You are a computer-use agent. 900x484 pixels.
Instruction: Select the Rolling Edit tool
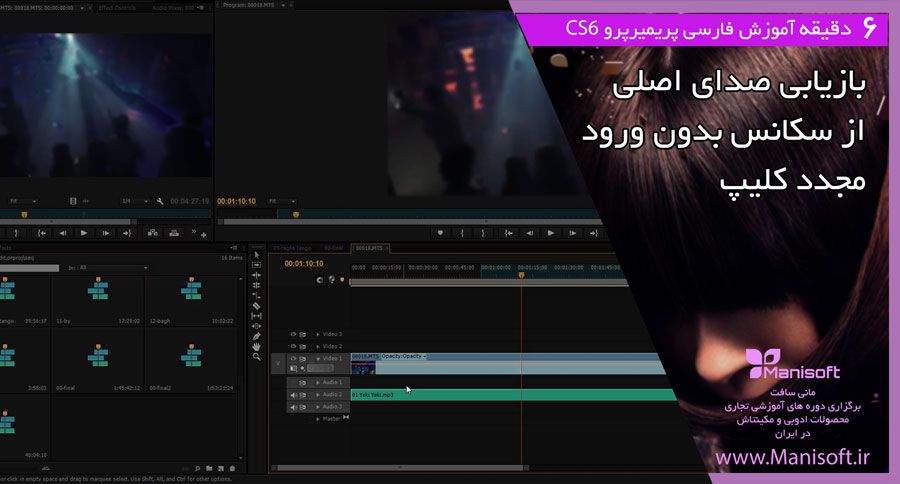[x=257, y=285]
